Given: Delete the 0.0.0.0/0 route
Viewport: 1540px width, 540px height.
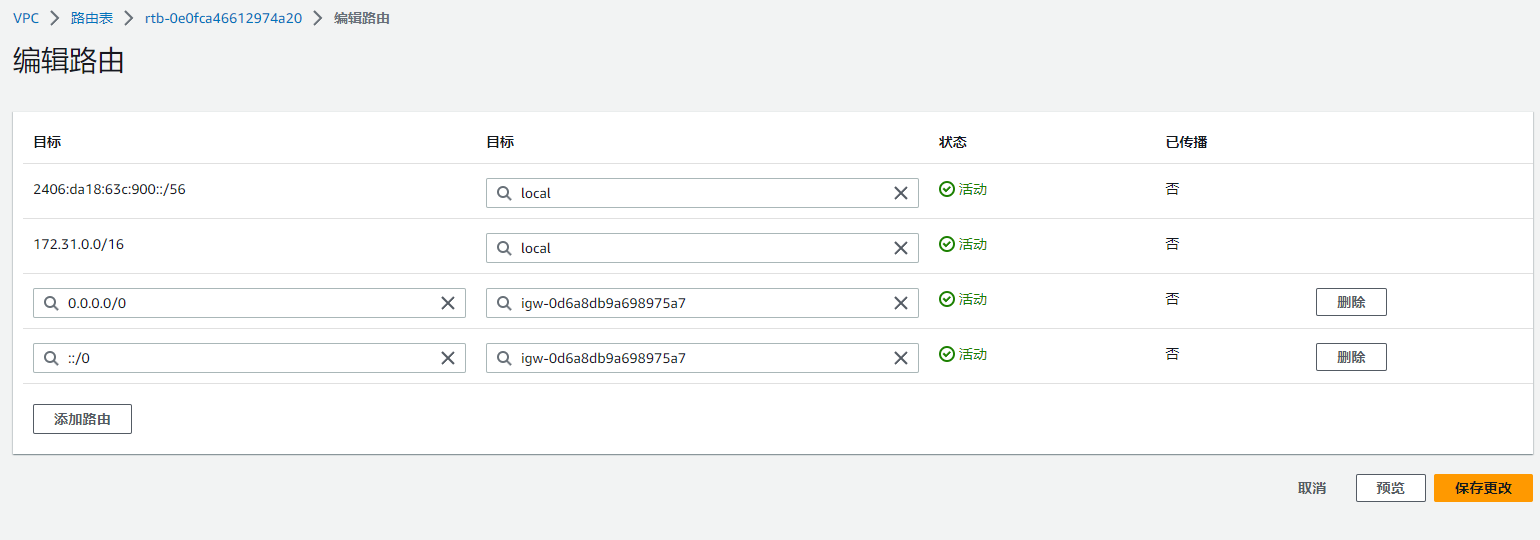Looking at the screenshot, I should coord(1350,302).
